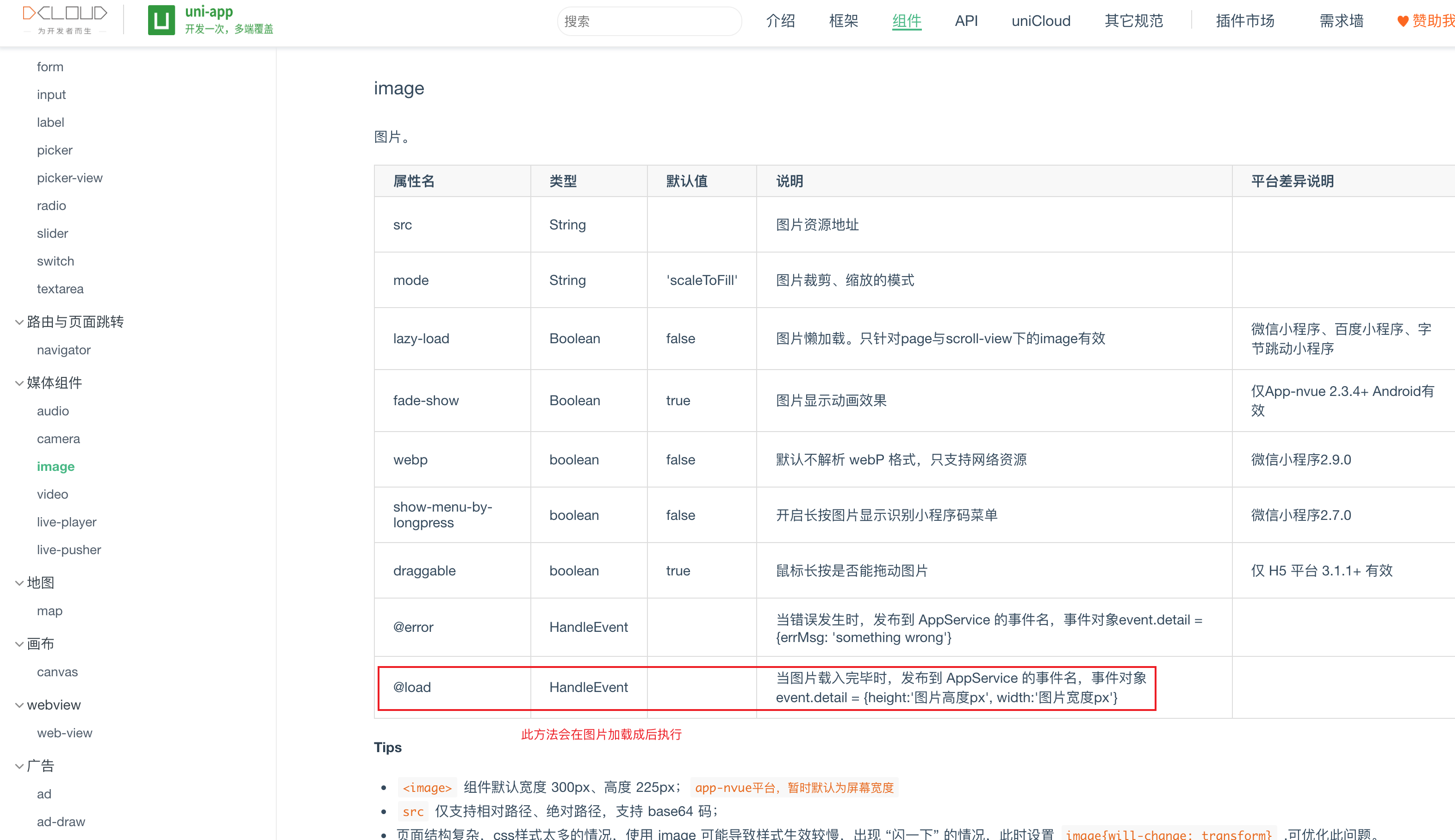Image resolution: width=1455 pixels, height=840 pixels.
Task: Open the 介绍 nav item
Action: [x=780, y=21]
